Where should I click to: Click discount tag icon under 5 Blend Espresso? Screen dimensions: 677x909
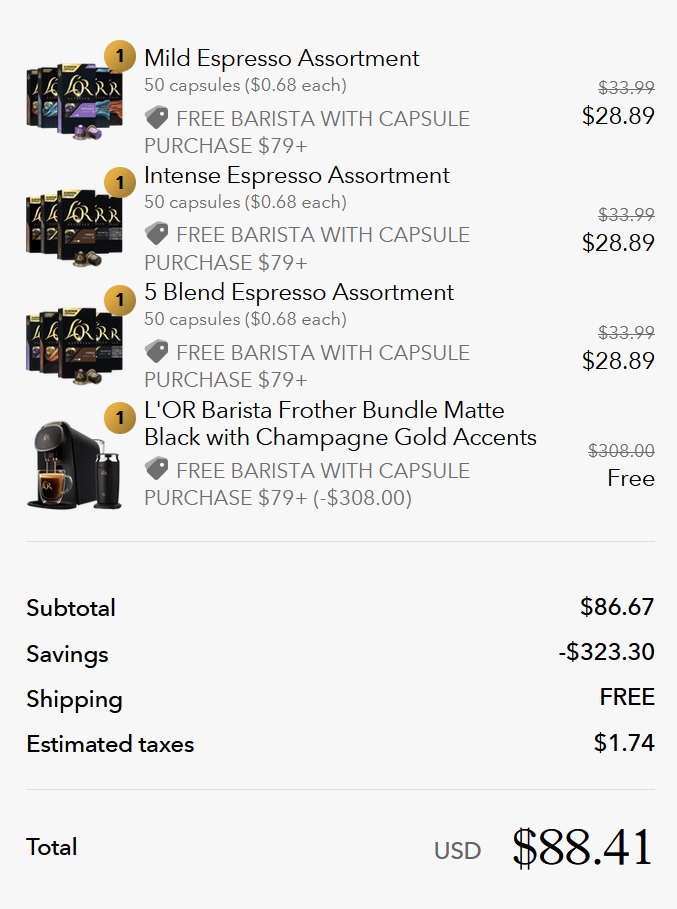157,352
